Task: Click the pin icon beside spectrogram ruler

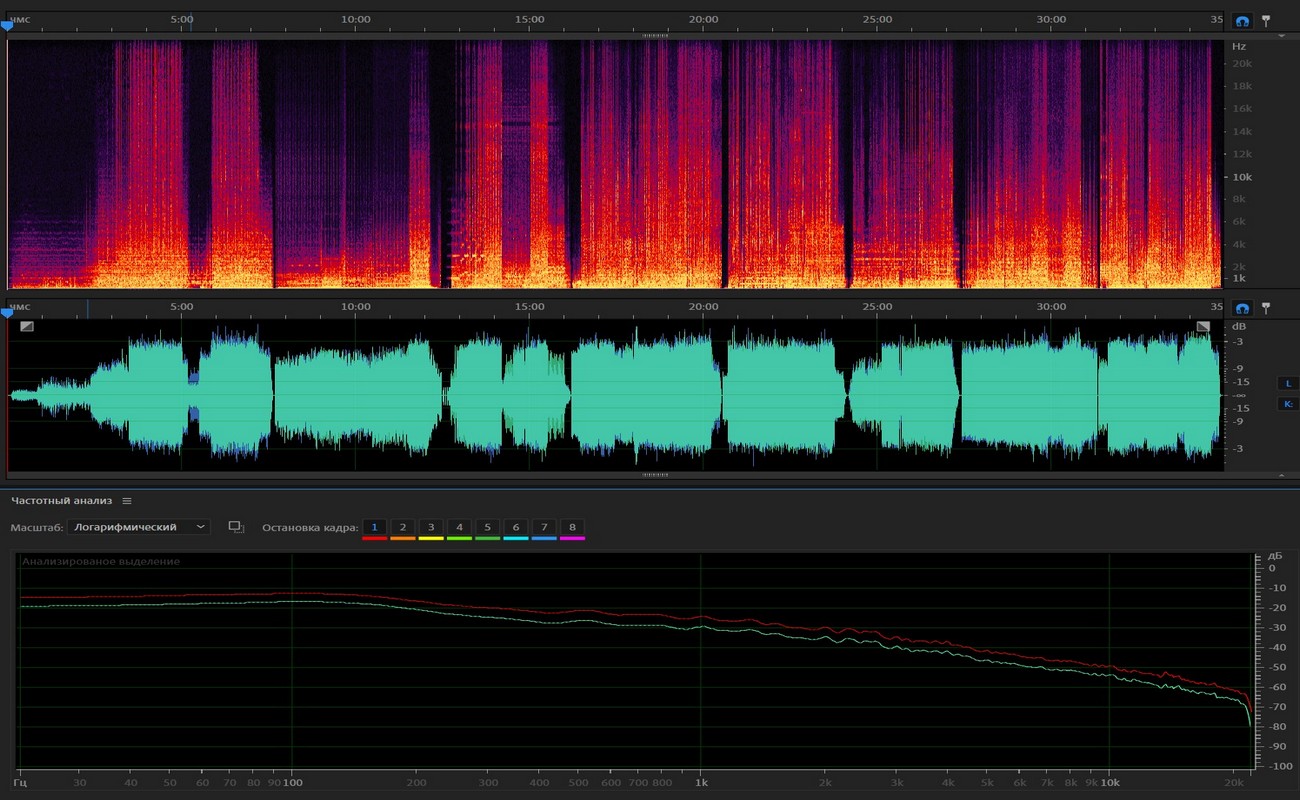Action: pyautogui.click(x=1265, y=20)
